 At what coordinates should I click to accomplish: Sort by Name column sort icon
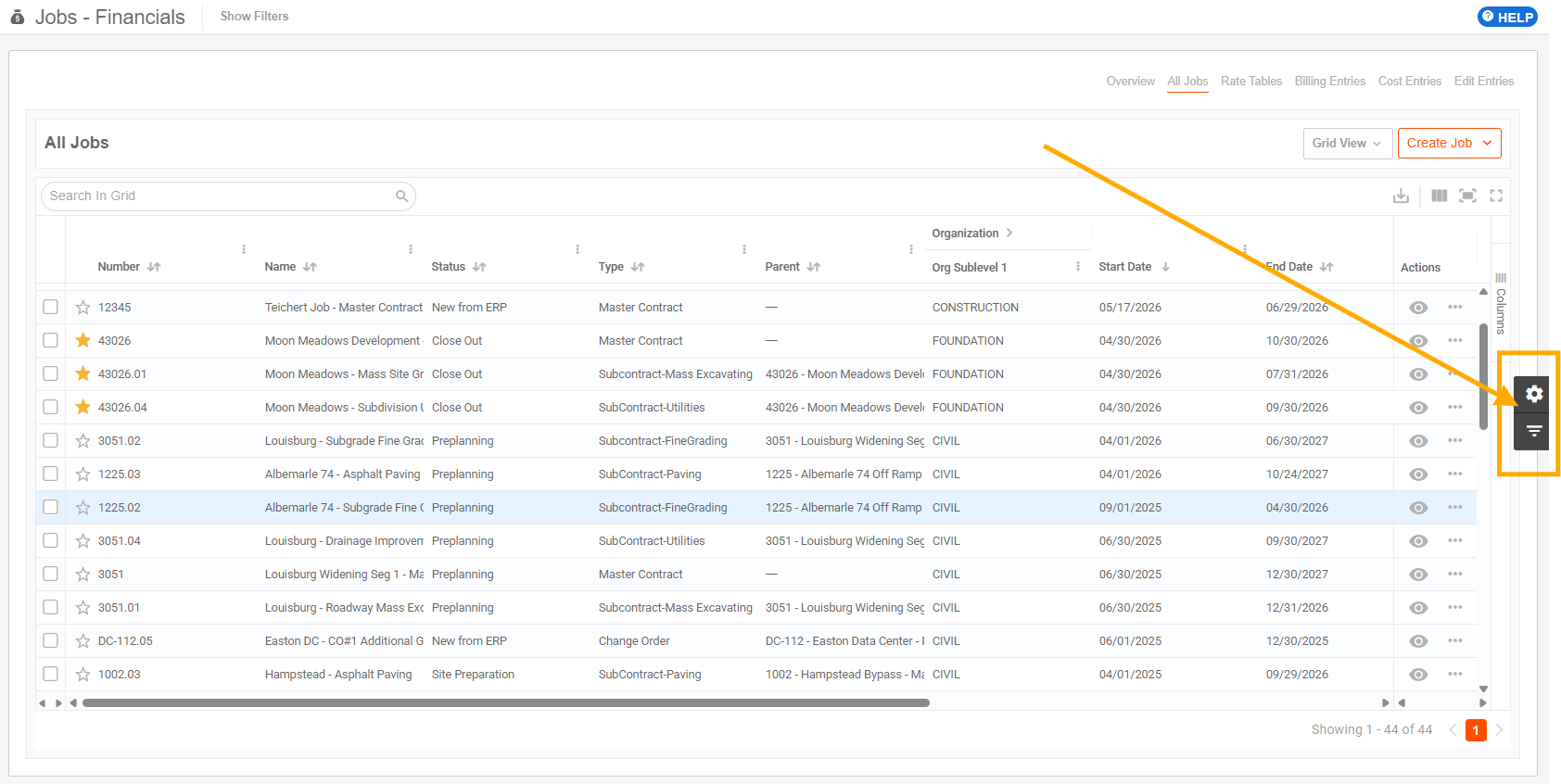(310, 267)
